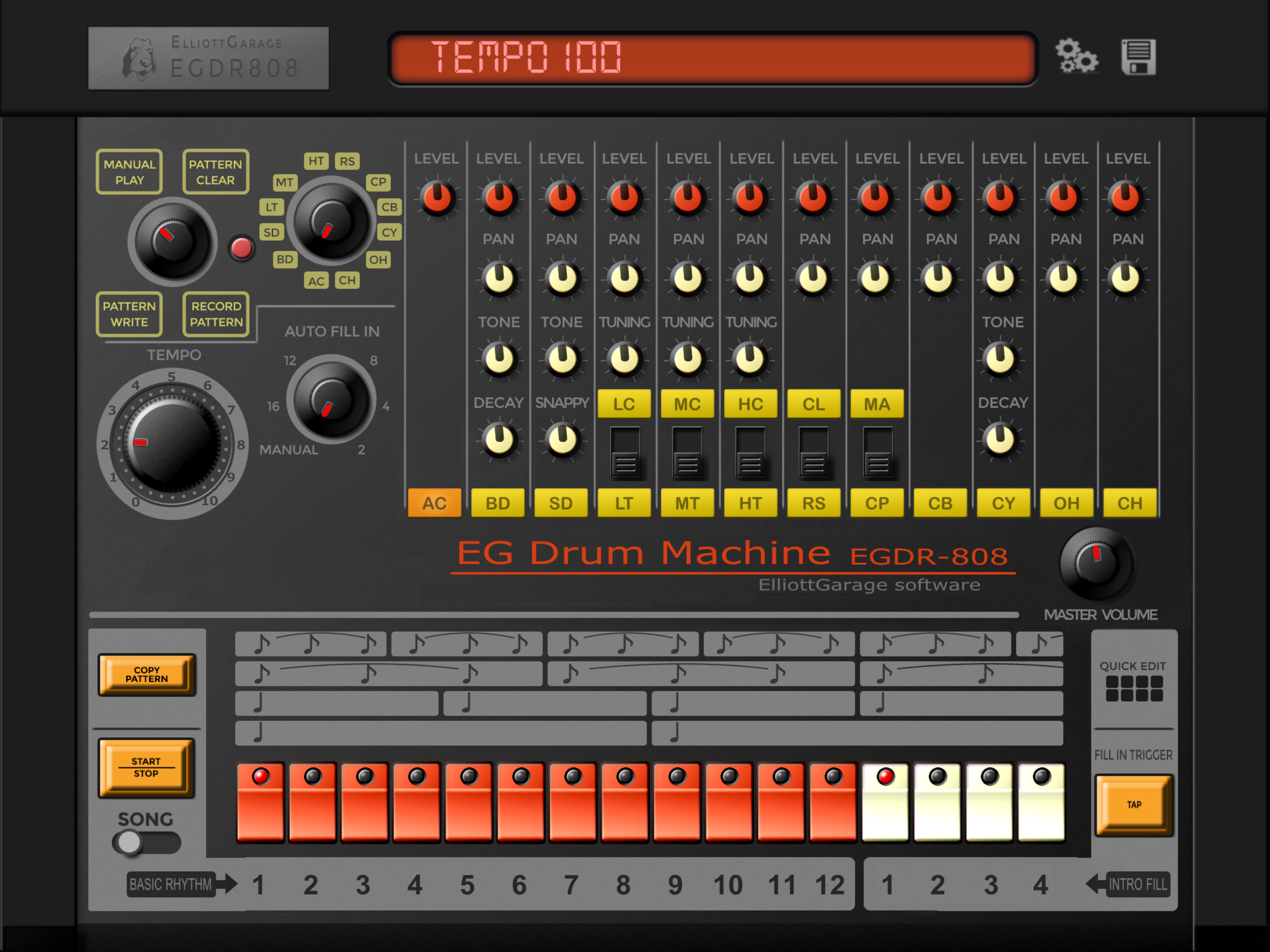Toggle the LC/LT selector switch
This screenshot has width=1270, height=952.
tap(625, 452)
